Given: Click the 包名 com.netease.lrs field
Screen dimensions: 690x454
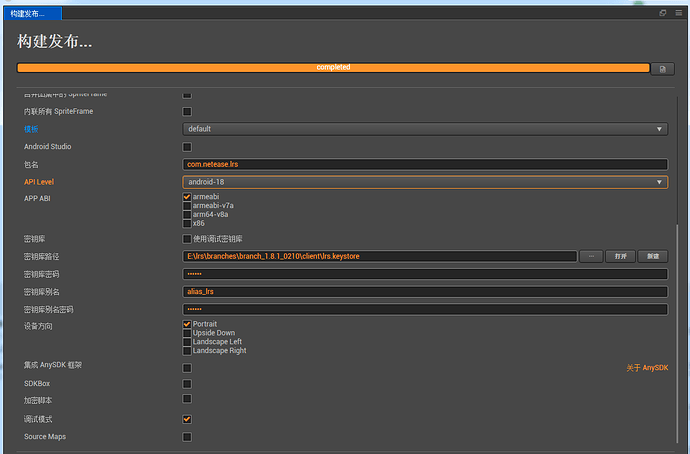Looking at the screenshot, I should tap(425, 164).
